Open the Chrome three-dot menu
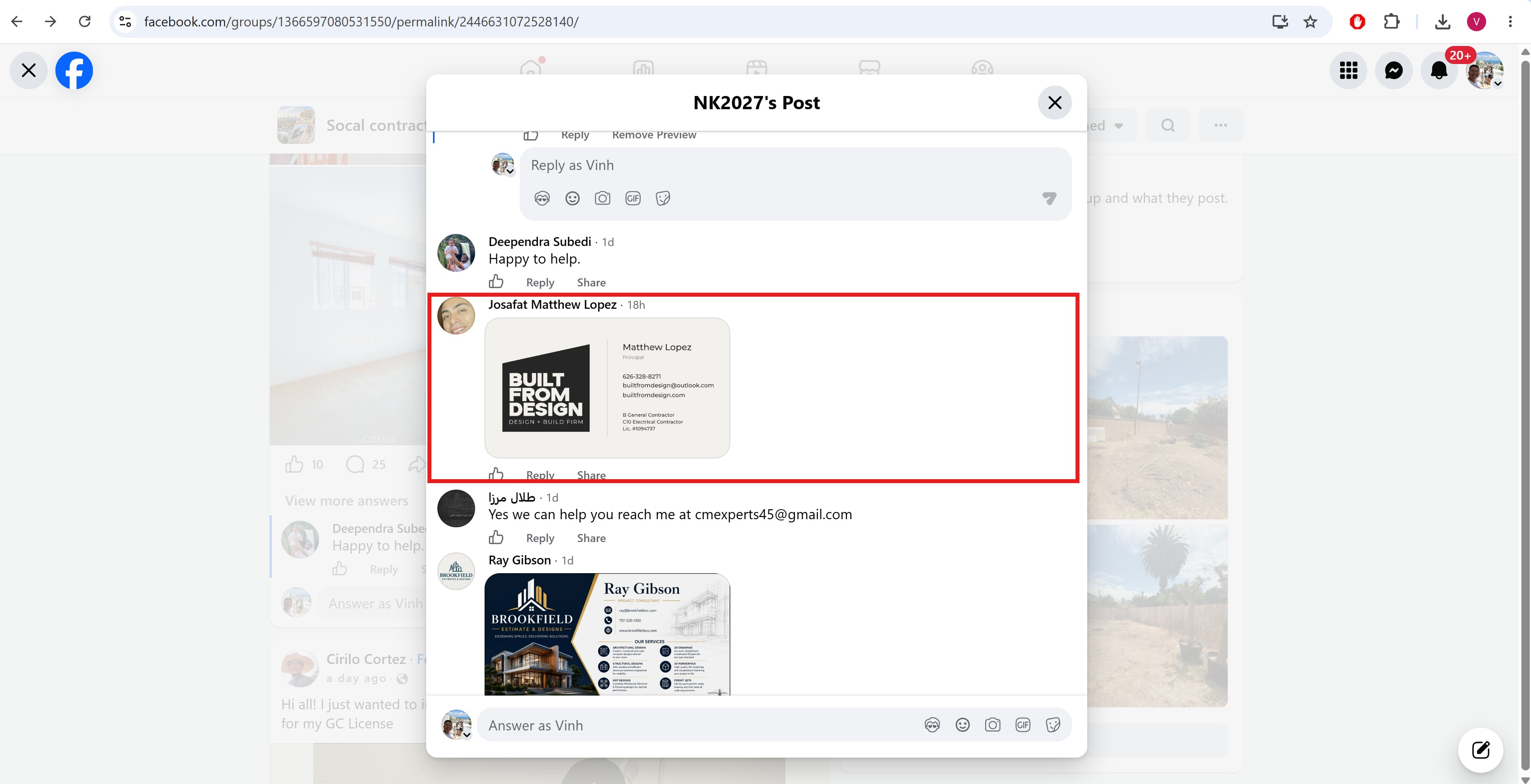Screen dimensions: 1531x784 (1510, 21)
